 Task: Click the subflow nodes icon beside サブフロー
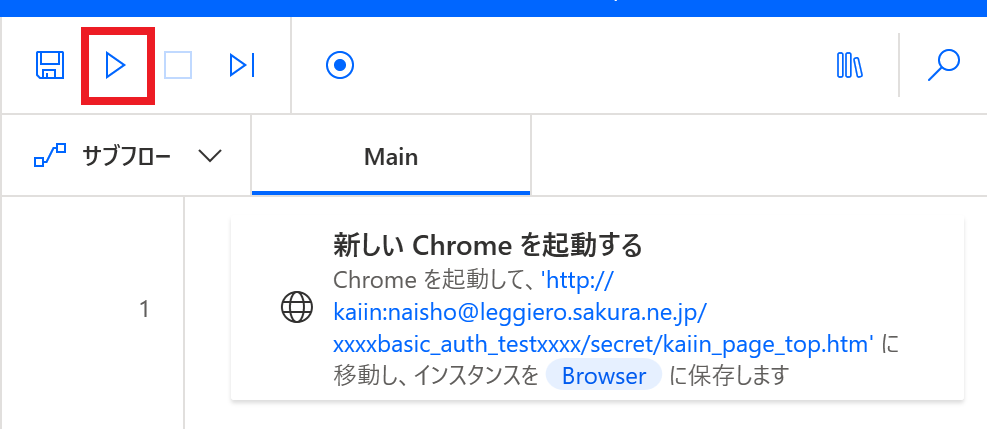click(x=50, y=156)
